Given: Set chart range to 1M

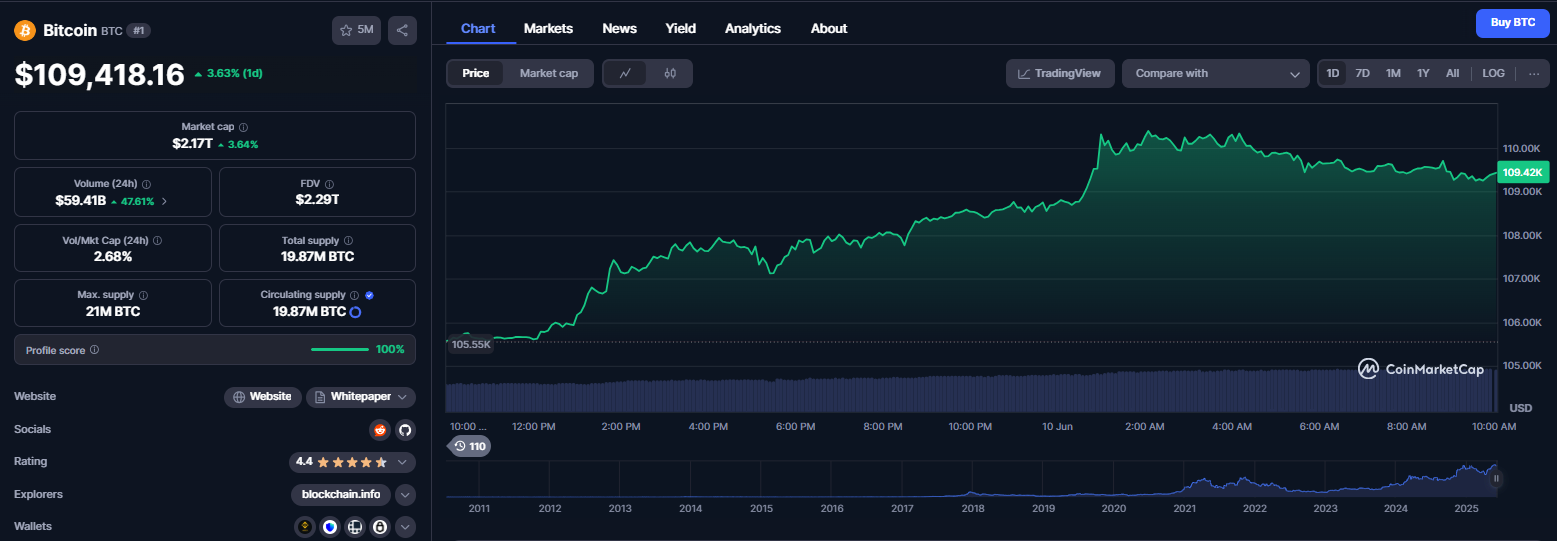Looking at the screenshot, I should point(1393,73).
